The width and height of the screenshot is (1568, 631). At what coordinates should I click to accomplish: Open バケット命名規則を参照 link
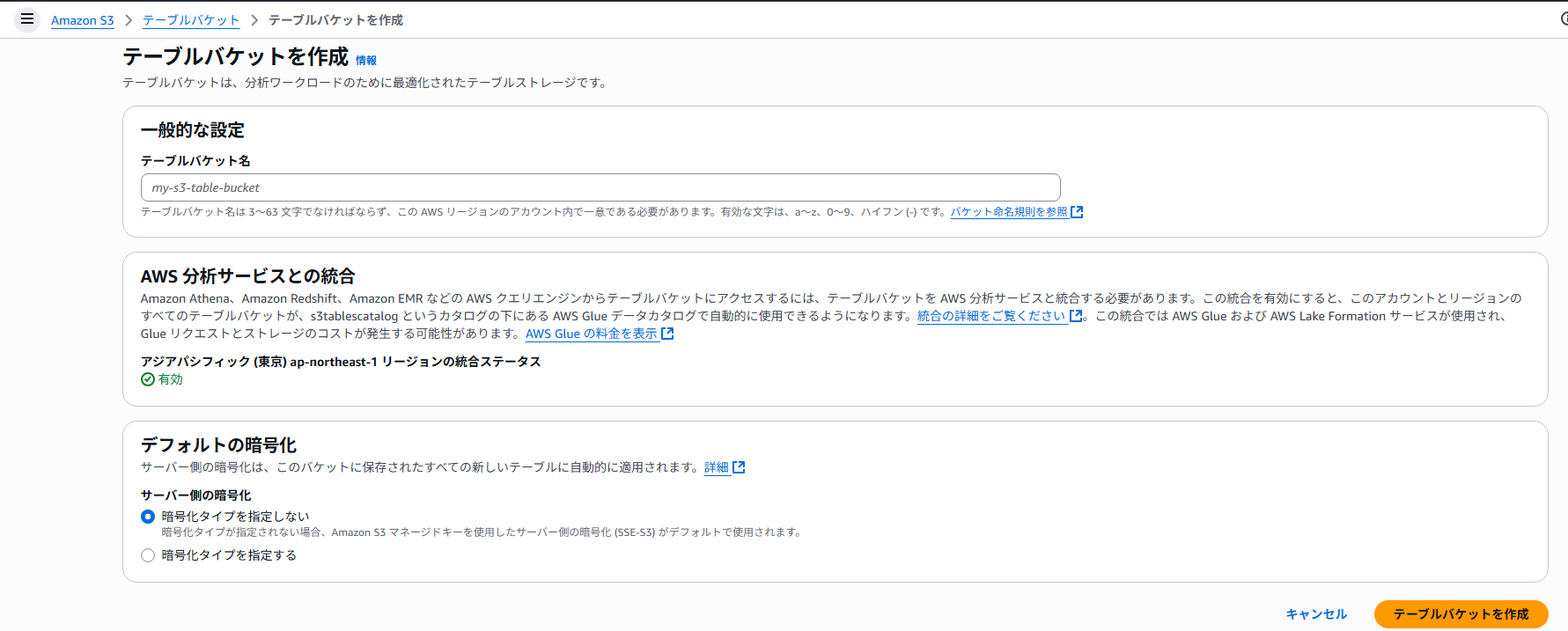(x=1009, y=212)
